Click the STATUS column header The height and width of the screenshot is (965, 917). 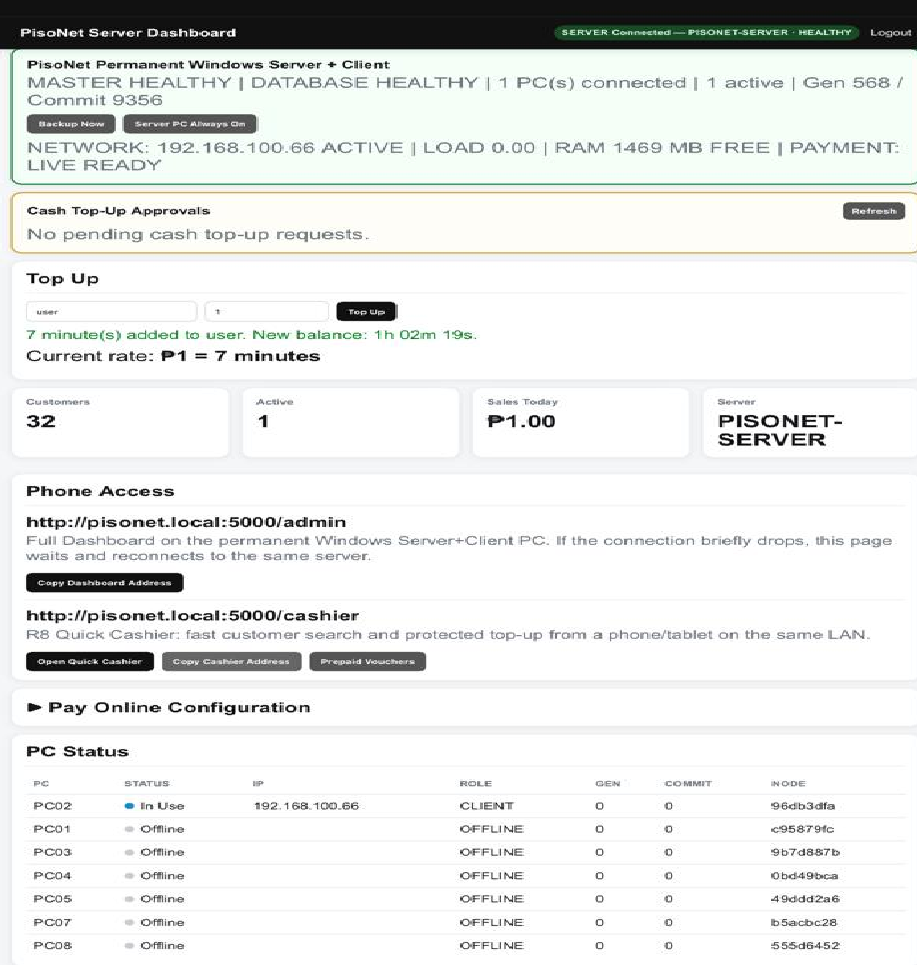tap(147, 783)
